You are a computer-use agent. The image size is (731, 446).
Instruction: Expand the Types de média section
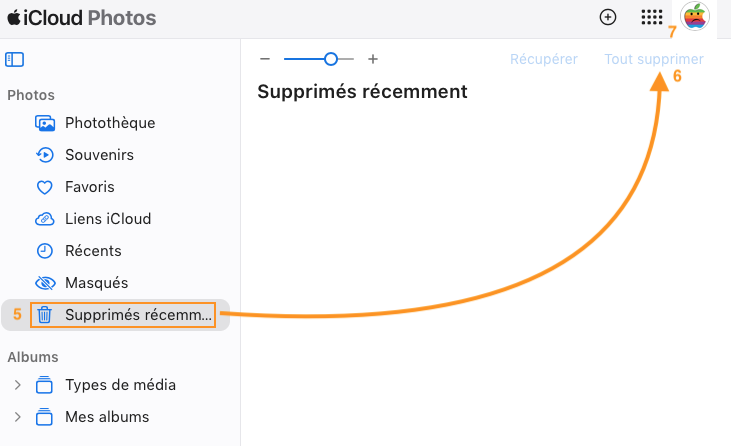coord(16,385)
